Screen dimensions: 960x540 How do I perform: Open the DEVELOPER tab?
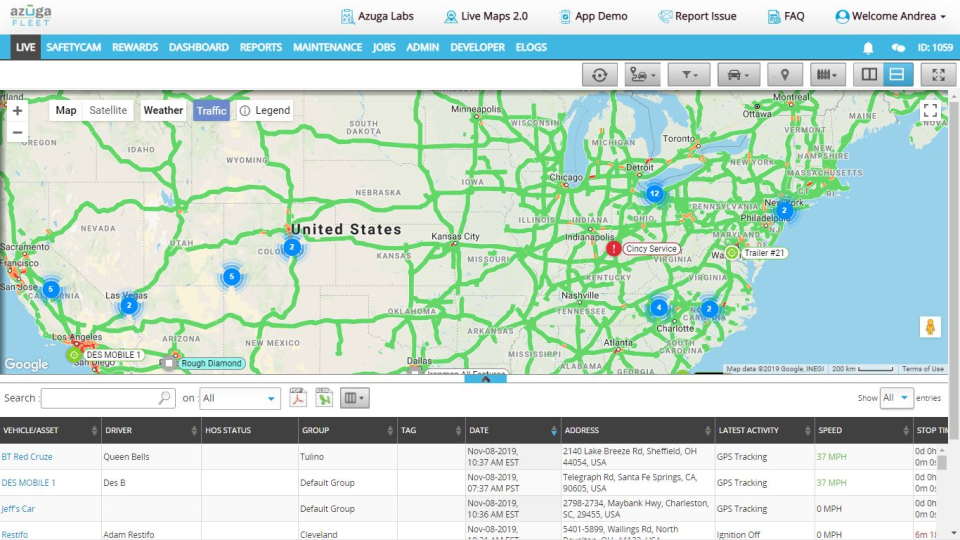(478, 47)
